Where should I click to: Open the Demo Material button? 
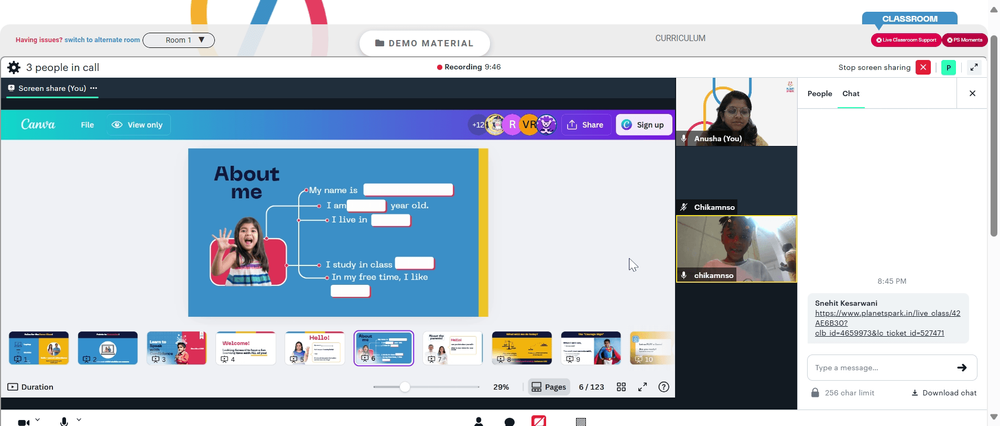[x=425, y=43]
